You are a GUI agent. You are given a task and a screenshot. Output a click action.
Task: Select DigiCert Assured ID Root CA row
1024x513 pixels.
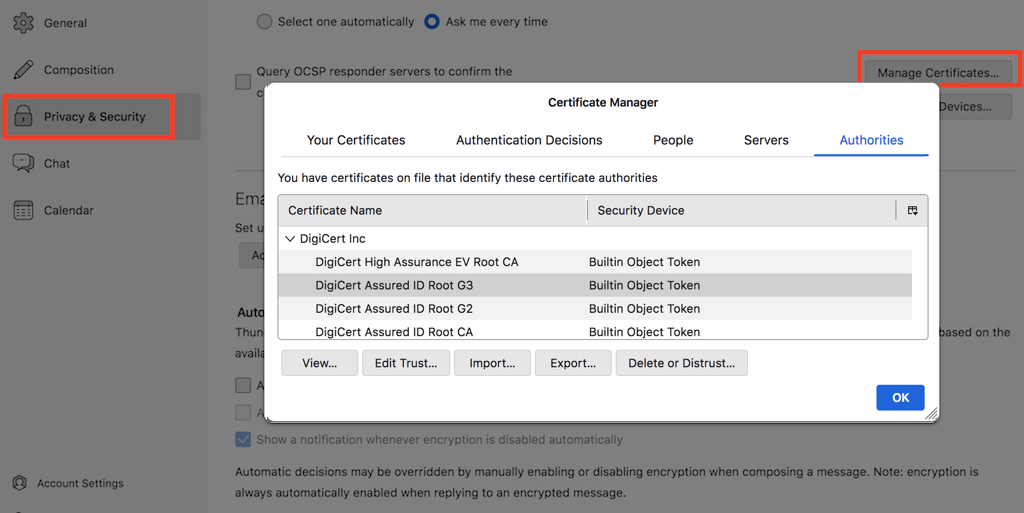pyautogui.click(x=595, y=331)
